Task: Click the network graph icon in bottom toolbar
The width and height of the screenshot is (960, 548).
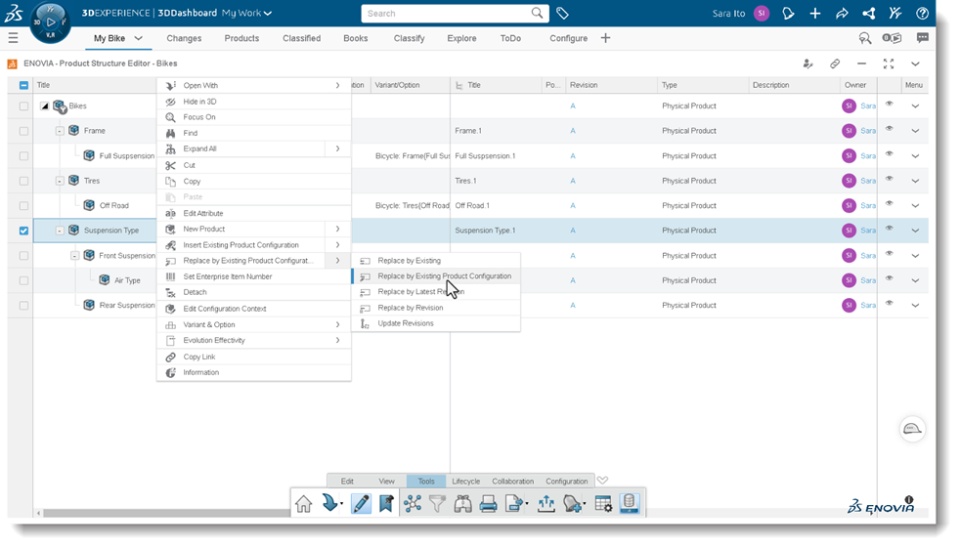Action: (x=412, y=503)
